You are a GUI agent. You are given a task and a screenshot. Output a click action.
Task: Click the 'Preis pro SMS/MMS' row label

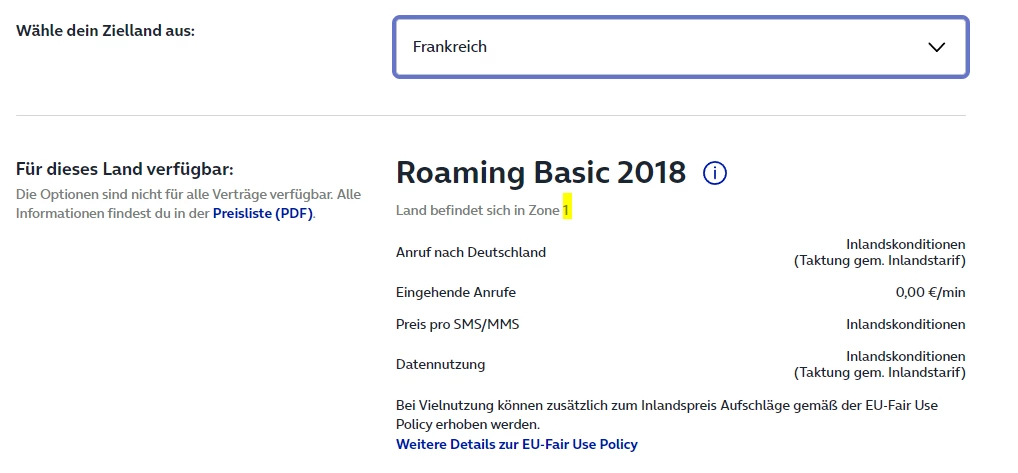point(458,324)
